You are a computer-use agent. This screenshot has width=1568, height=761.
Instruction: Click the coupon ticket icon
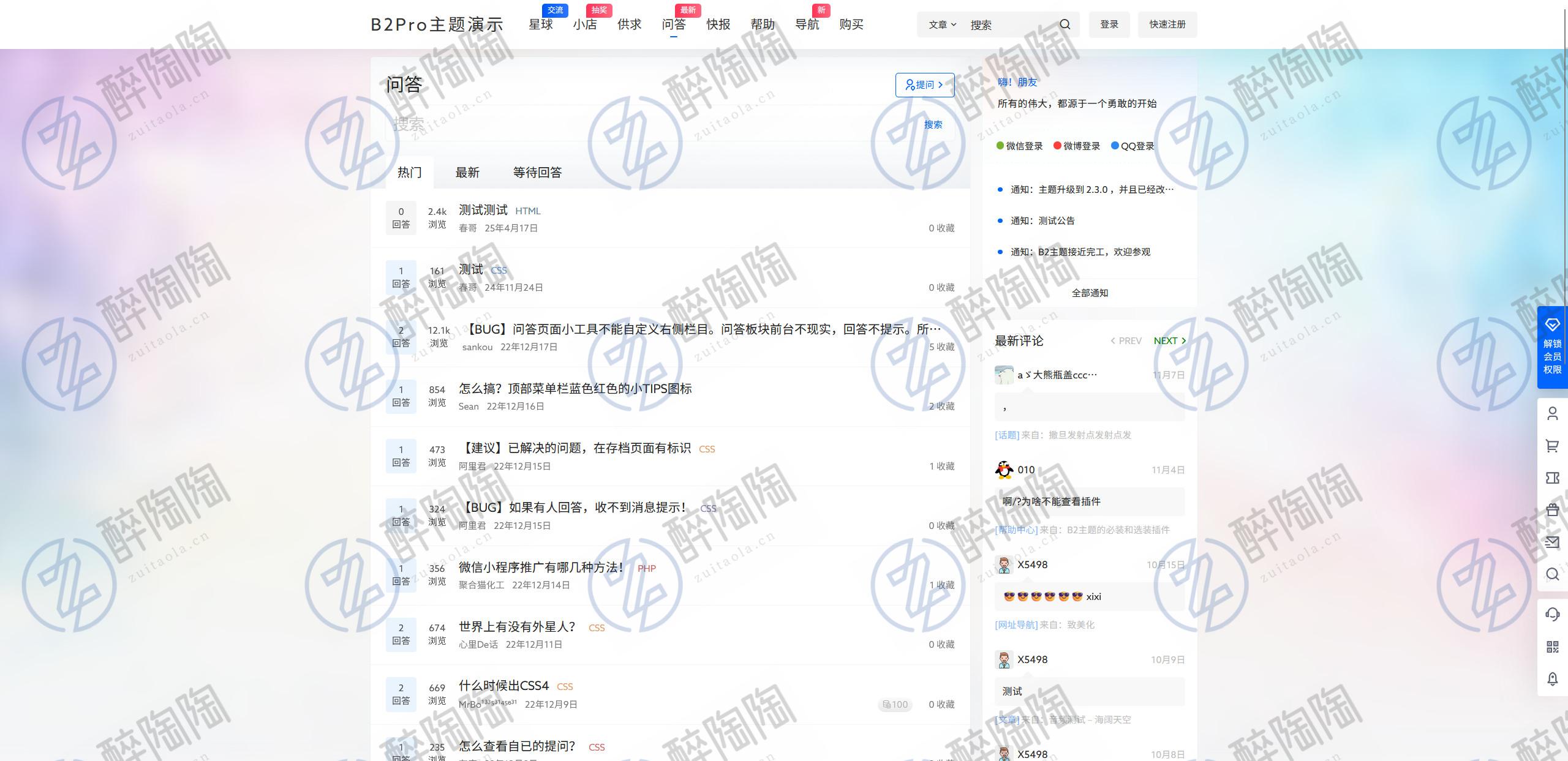pyautogui.click(x=1552, y=478)
